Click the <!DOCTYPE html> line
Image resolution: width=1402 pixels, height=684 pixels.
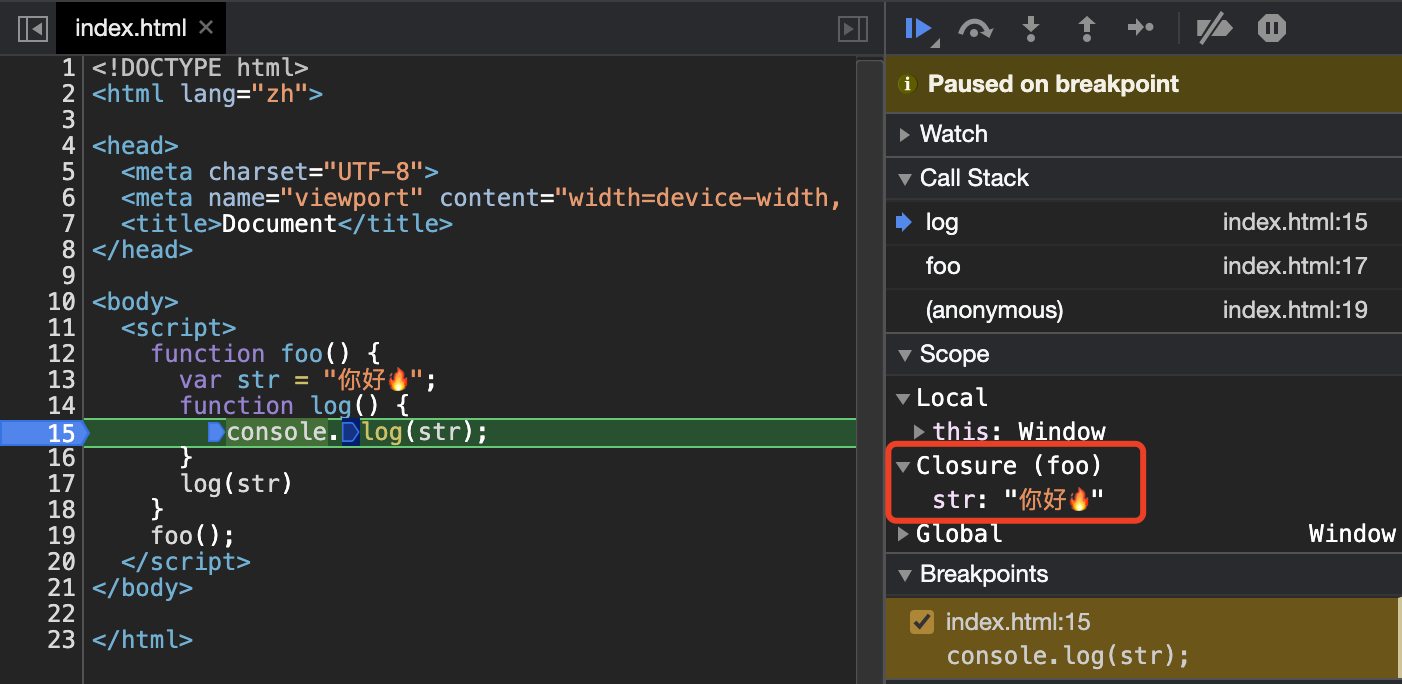tap(200, 68)
